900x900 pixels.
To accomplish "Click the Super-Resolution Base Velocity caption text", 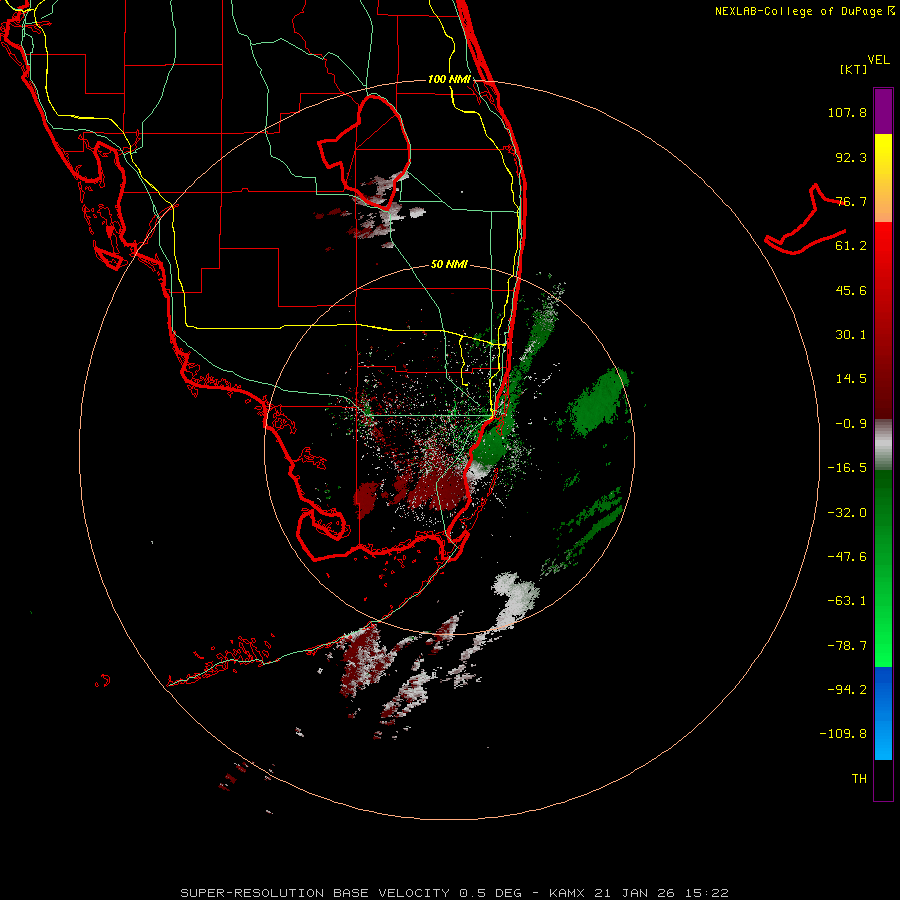I will (455, 893).
